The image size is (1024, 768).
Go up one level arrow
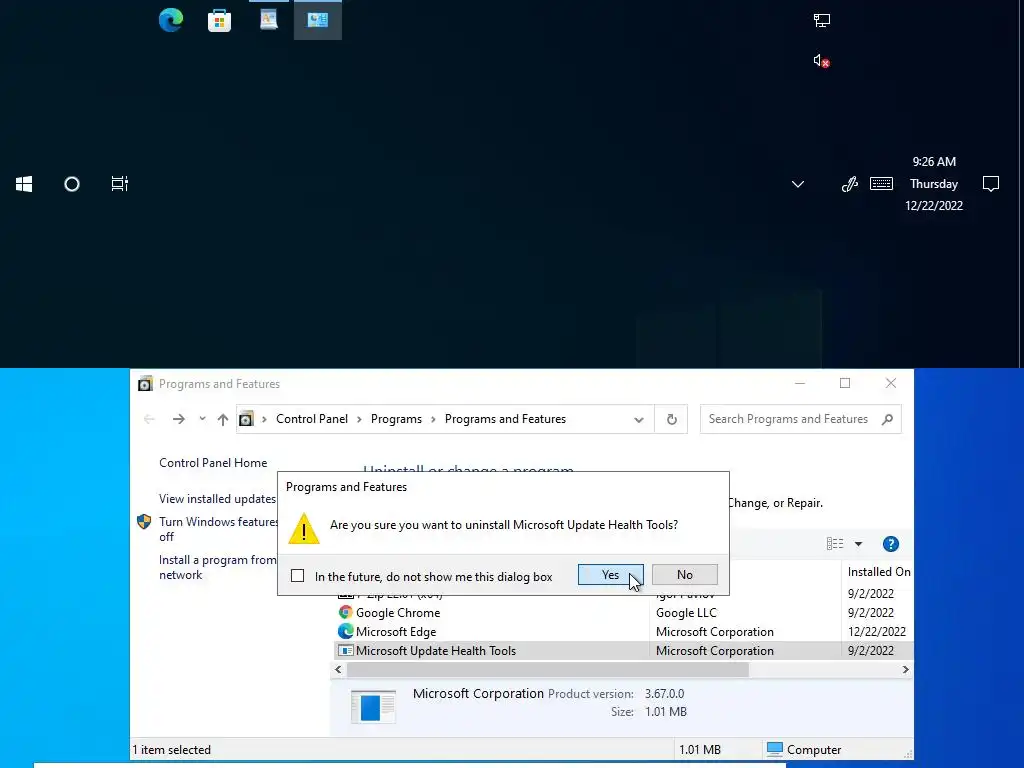223,419
